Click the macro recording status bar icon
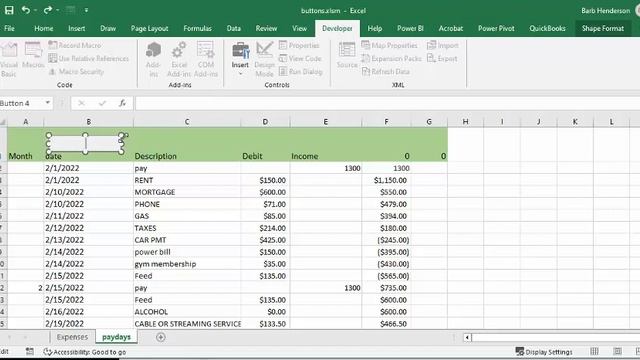 (x=29, y=351)
